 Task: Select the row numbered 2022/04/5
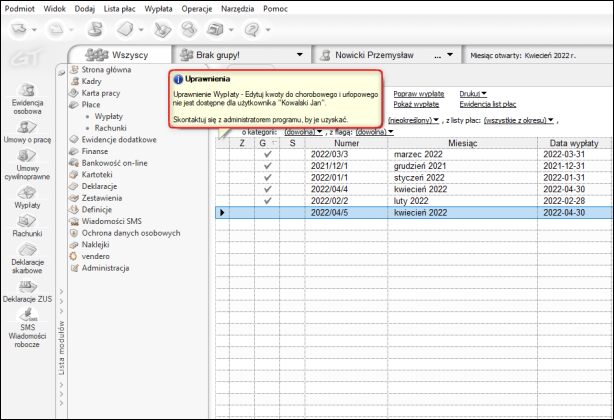(414, 213)
